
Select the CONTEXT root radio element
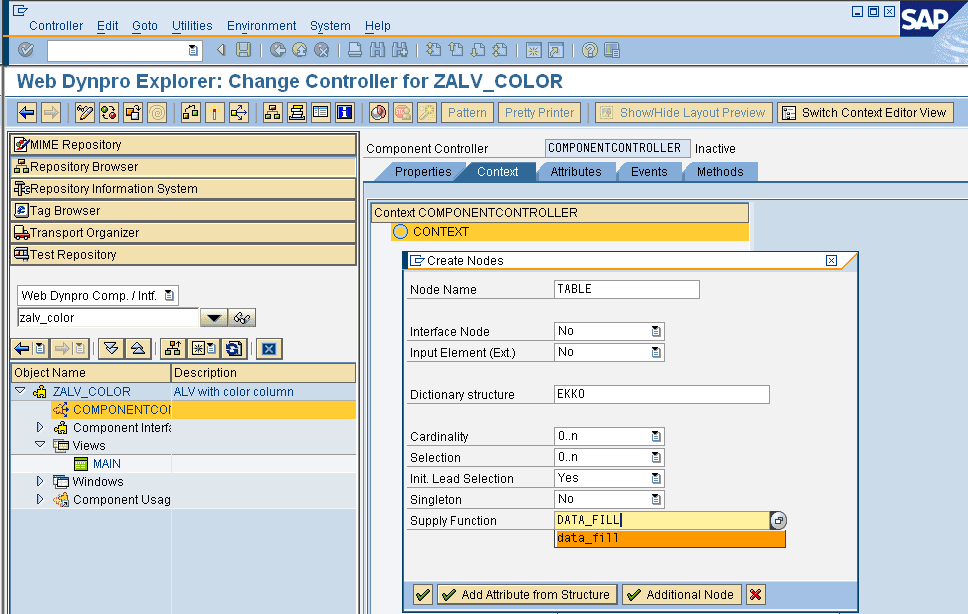(x=399, y=231)
